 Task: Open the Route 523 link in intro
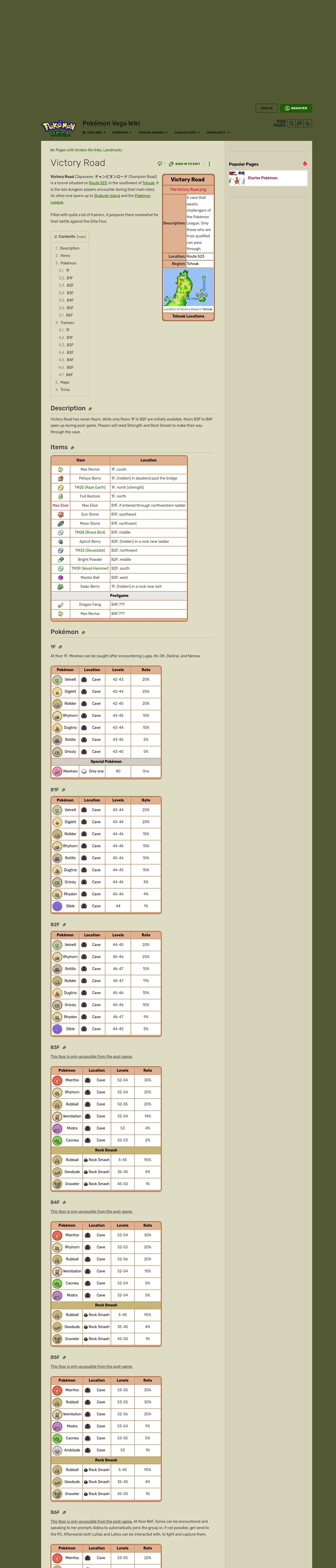98,183
